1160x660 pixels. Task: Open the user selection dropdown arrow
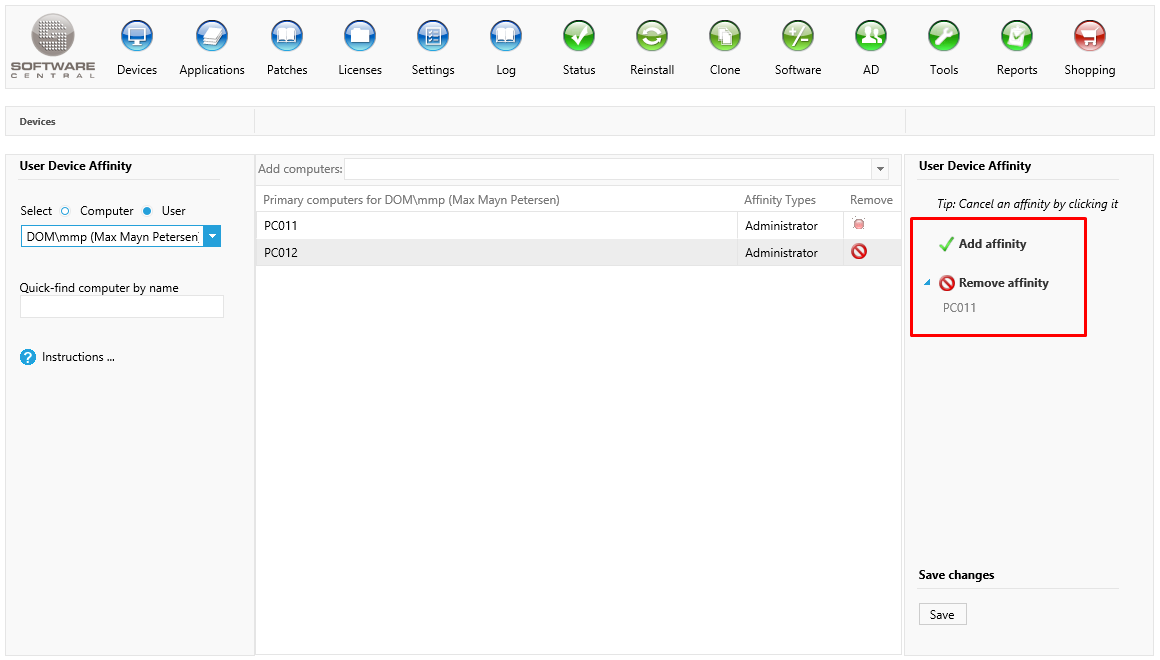click(x=212, y=236)
